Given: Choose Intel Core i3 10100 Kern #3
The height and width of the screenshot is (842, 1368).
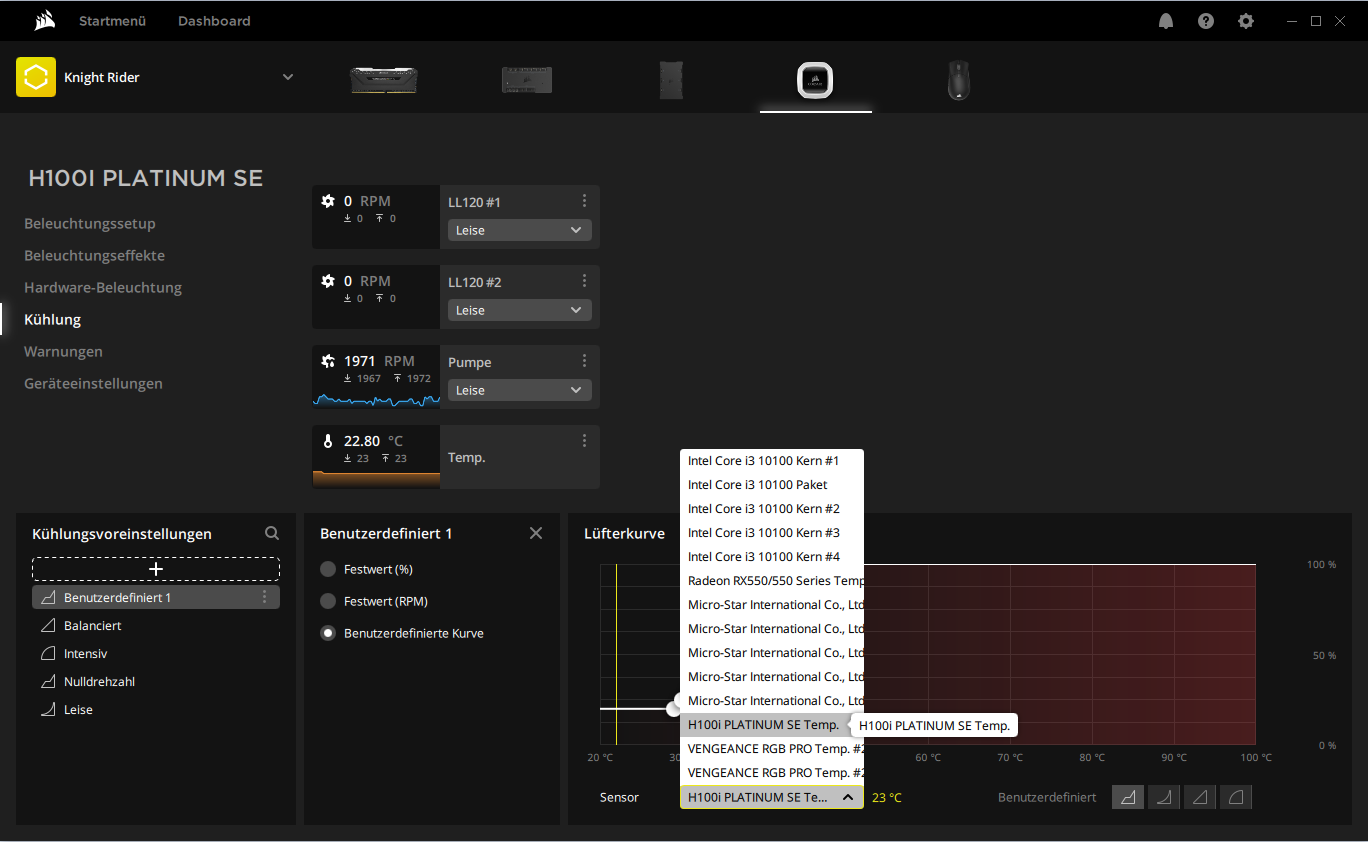Looking at the screenshot, I should 772,533.
